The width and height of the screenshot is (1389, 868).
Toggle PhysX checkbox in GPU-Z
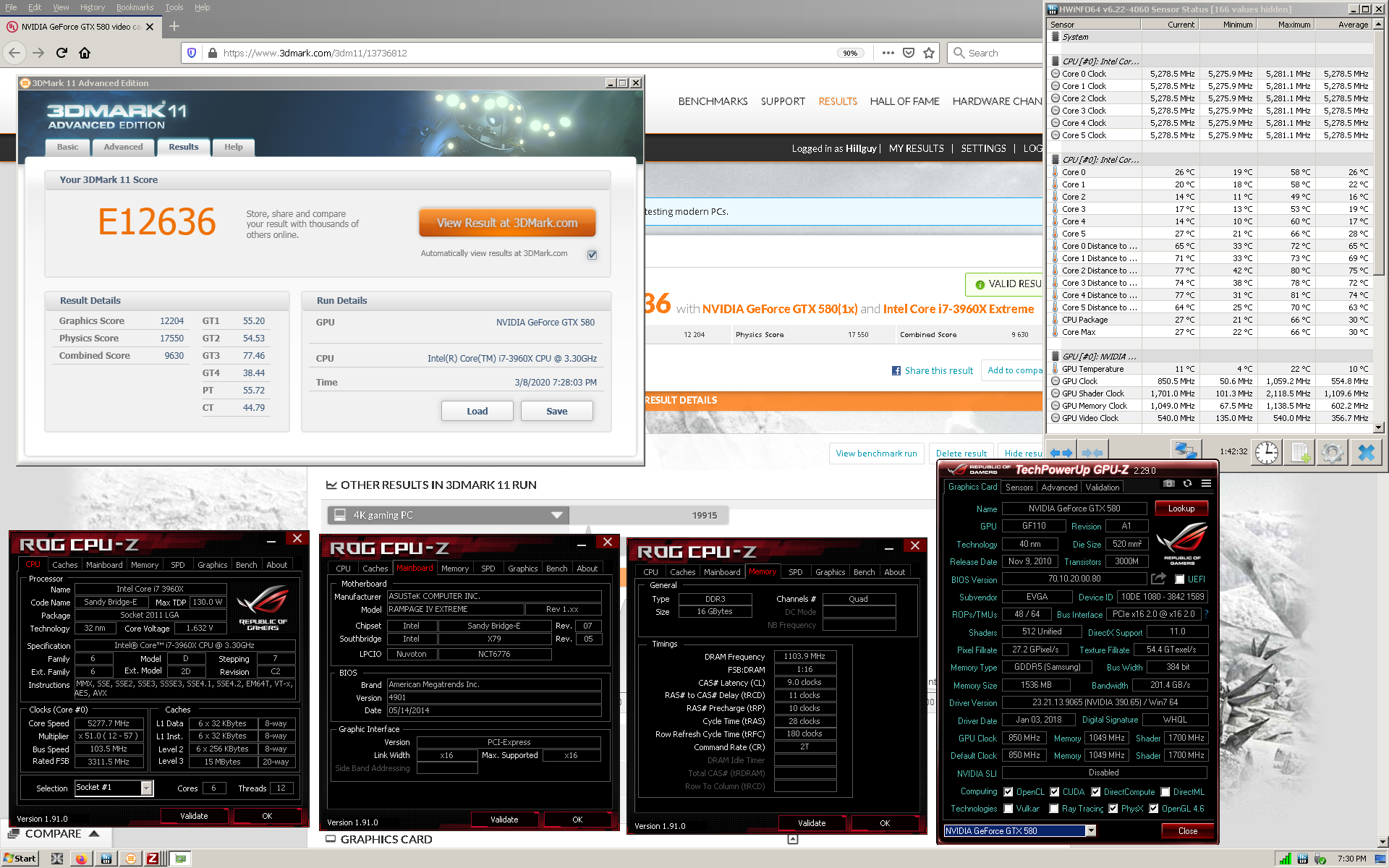(x=1113, y=809)
